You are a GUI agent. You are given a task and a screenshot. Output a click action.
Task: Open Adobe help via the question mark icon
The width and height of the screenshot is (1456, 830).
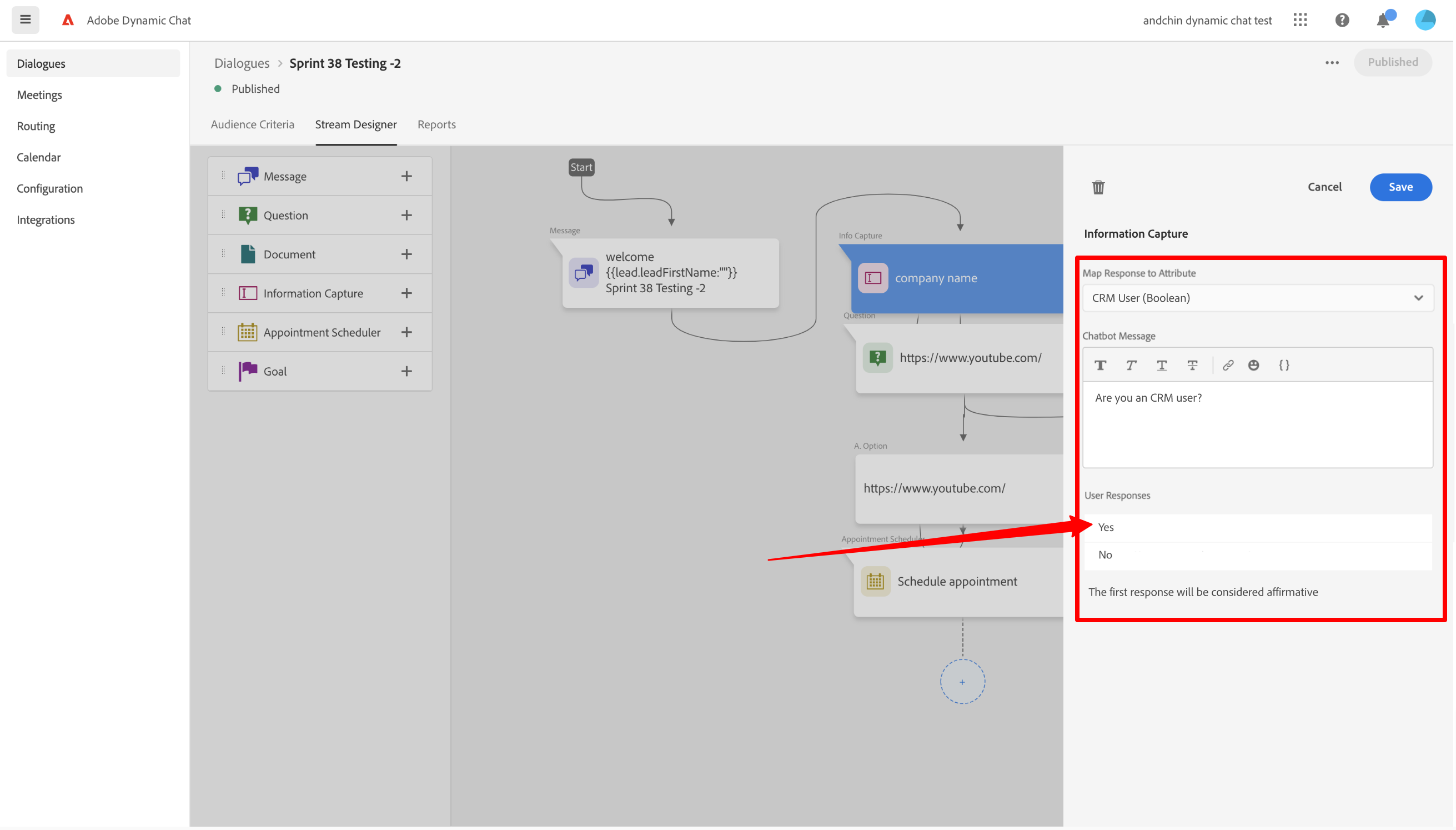point(1342,20)
